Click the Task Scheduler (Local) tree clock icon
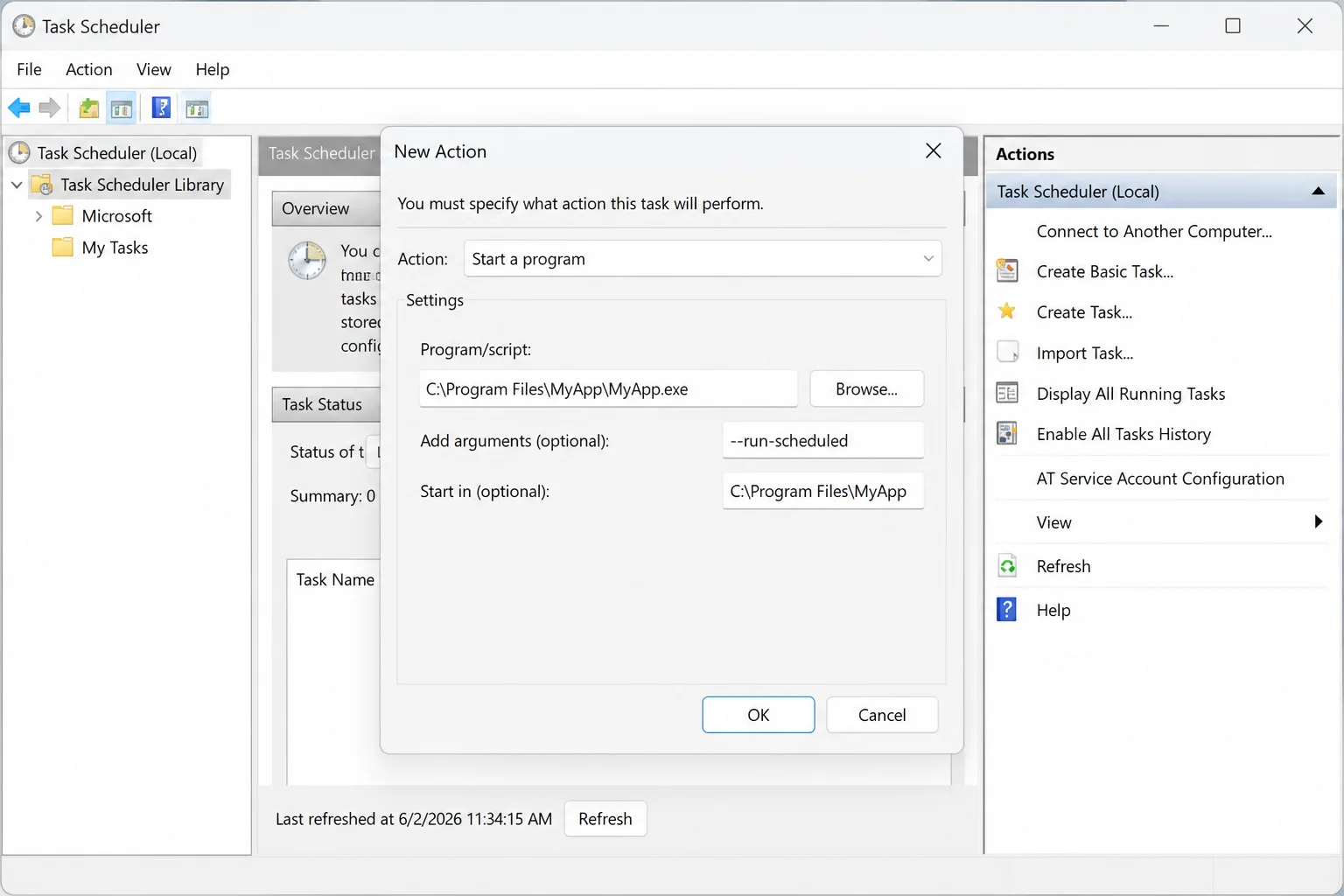 tap(19, 153)
